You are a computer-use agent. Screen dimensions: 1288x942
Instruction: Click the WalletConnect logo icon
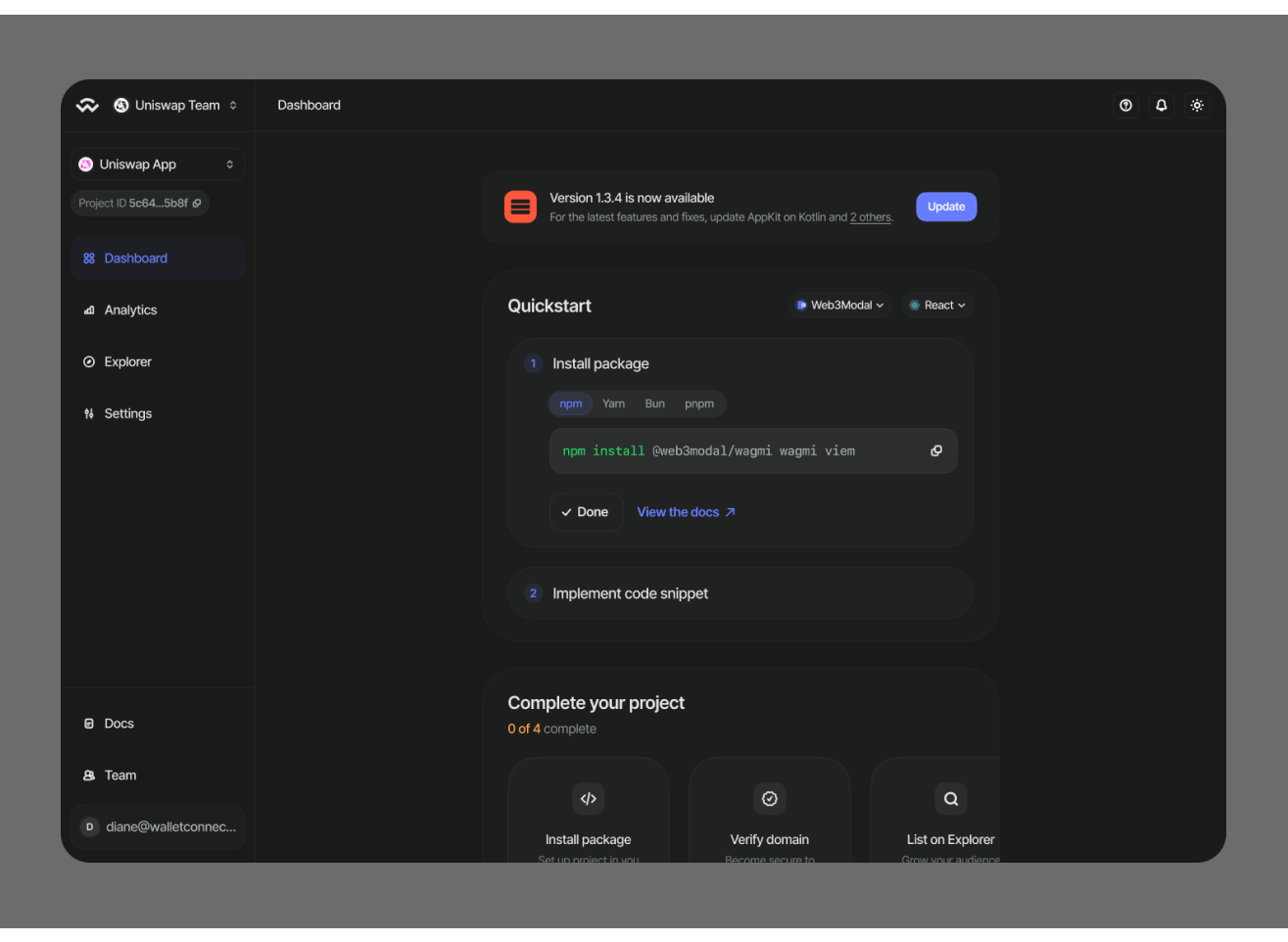(x=87, y=106)
